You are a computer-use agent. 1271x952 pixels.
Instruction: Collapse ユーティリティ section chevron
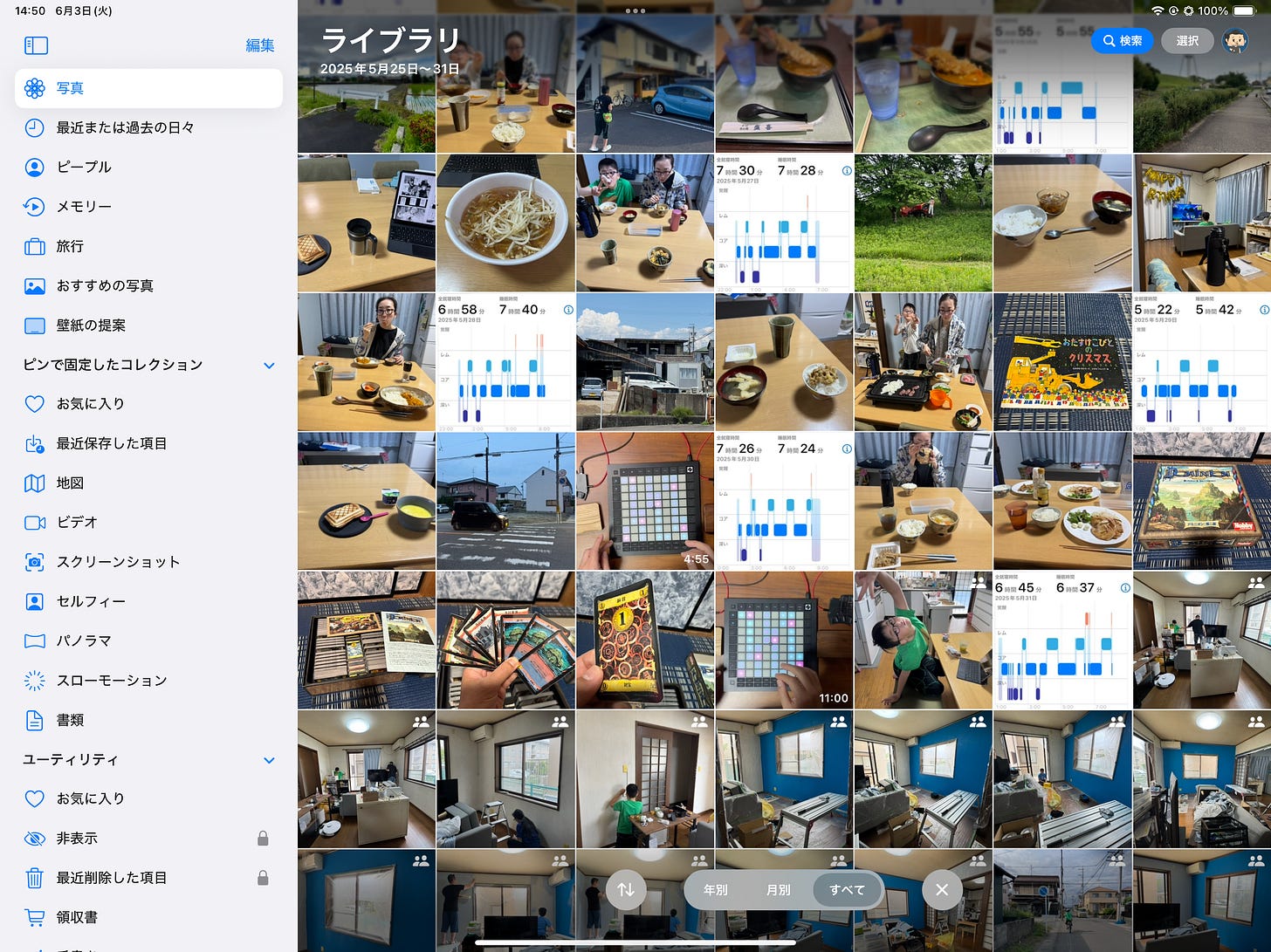click(x=269, y=761)
